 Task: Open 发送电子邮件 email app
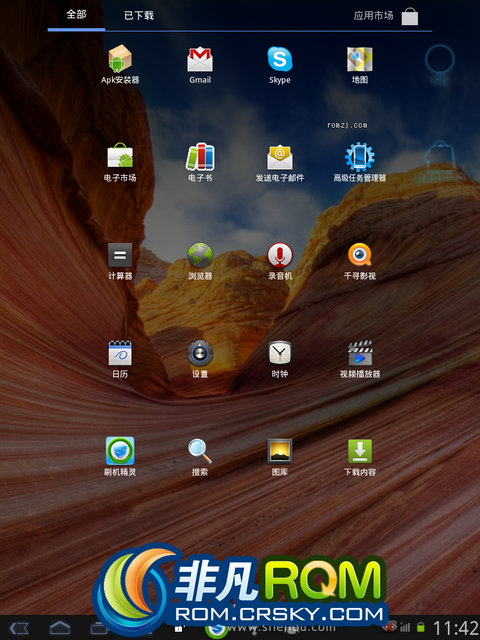click(x=280, y=162)
